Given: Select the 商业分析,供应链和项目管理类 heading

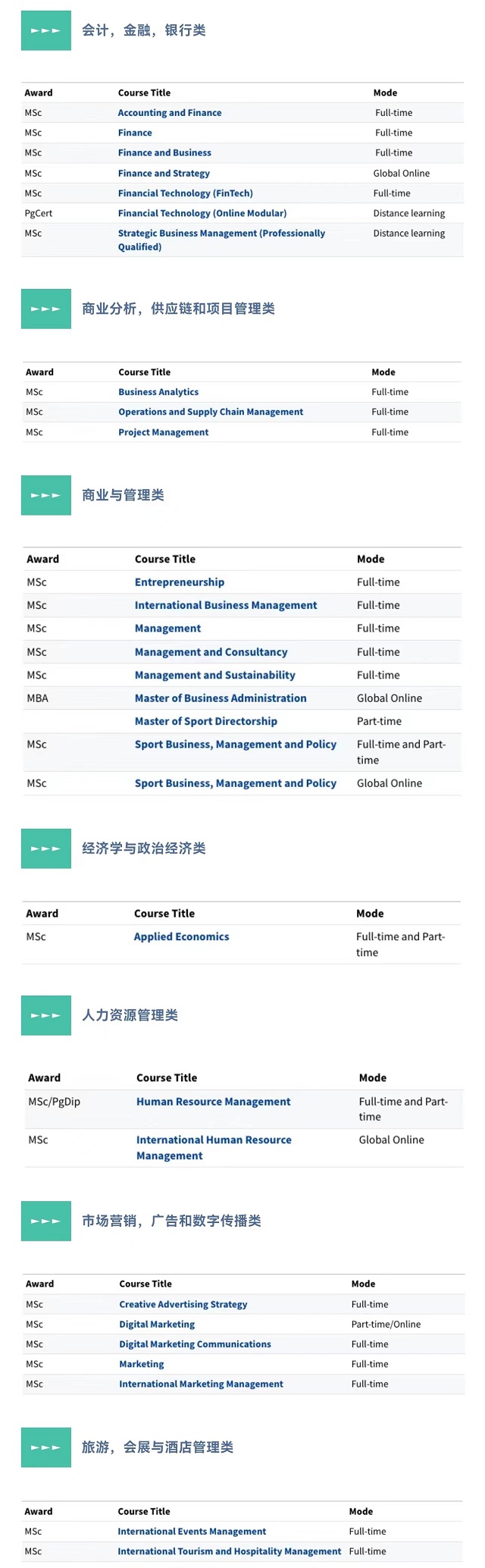Looking at the screenshot, I should pos(179,309).
